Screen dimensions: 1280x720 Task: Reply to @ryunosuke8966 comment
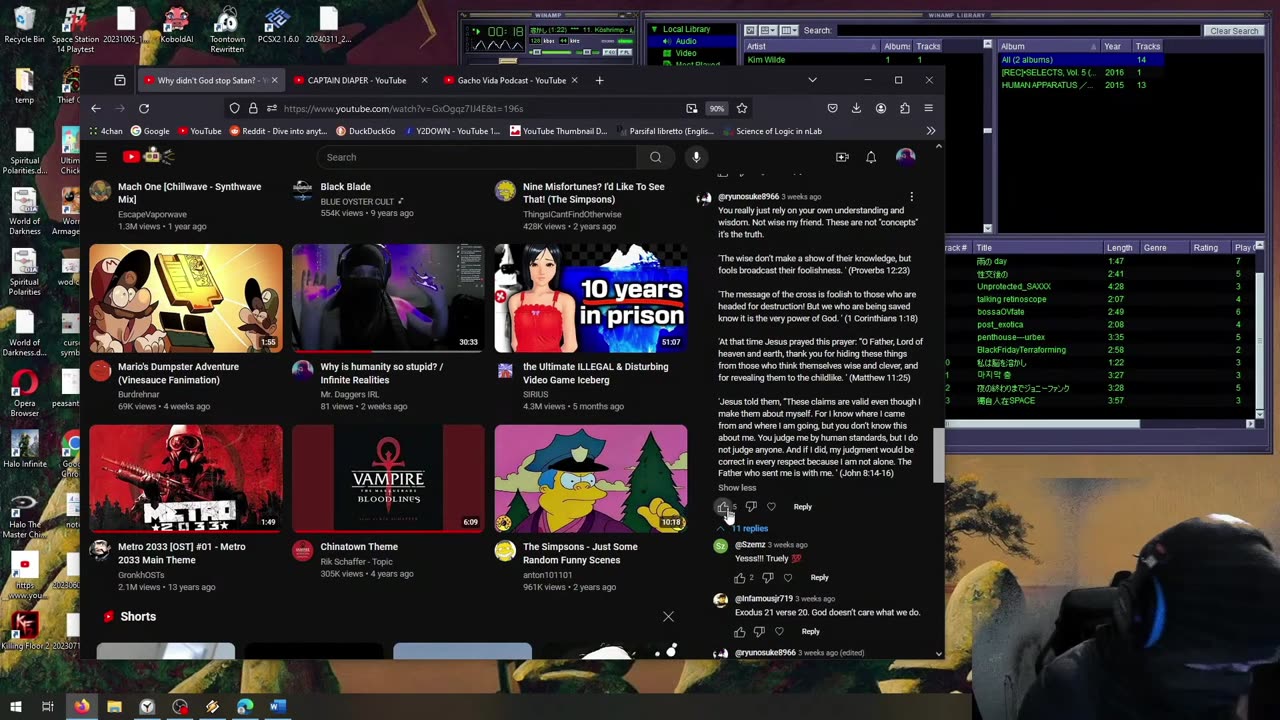(802, 507)
